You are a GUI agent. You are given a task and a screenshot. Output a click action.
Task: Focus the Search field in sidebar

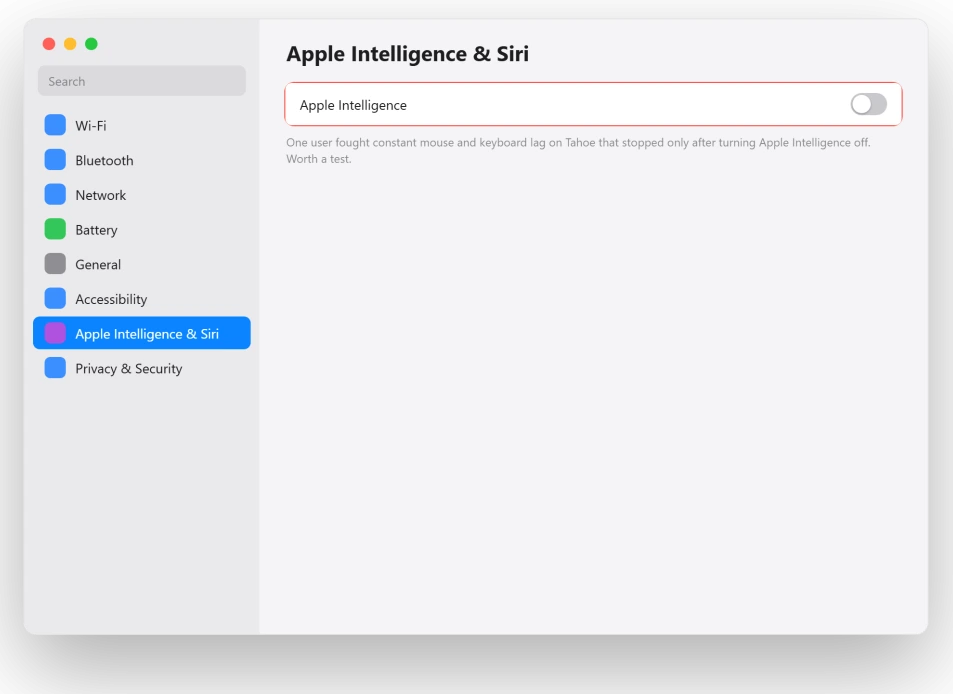[x=142, y=81]
